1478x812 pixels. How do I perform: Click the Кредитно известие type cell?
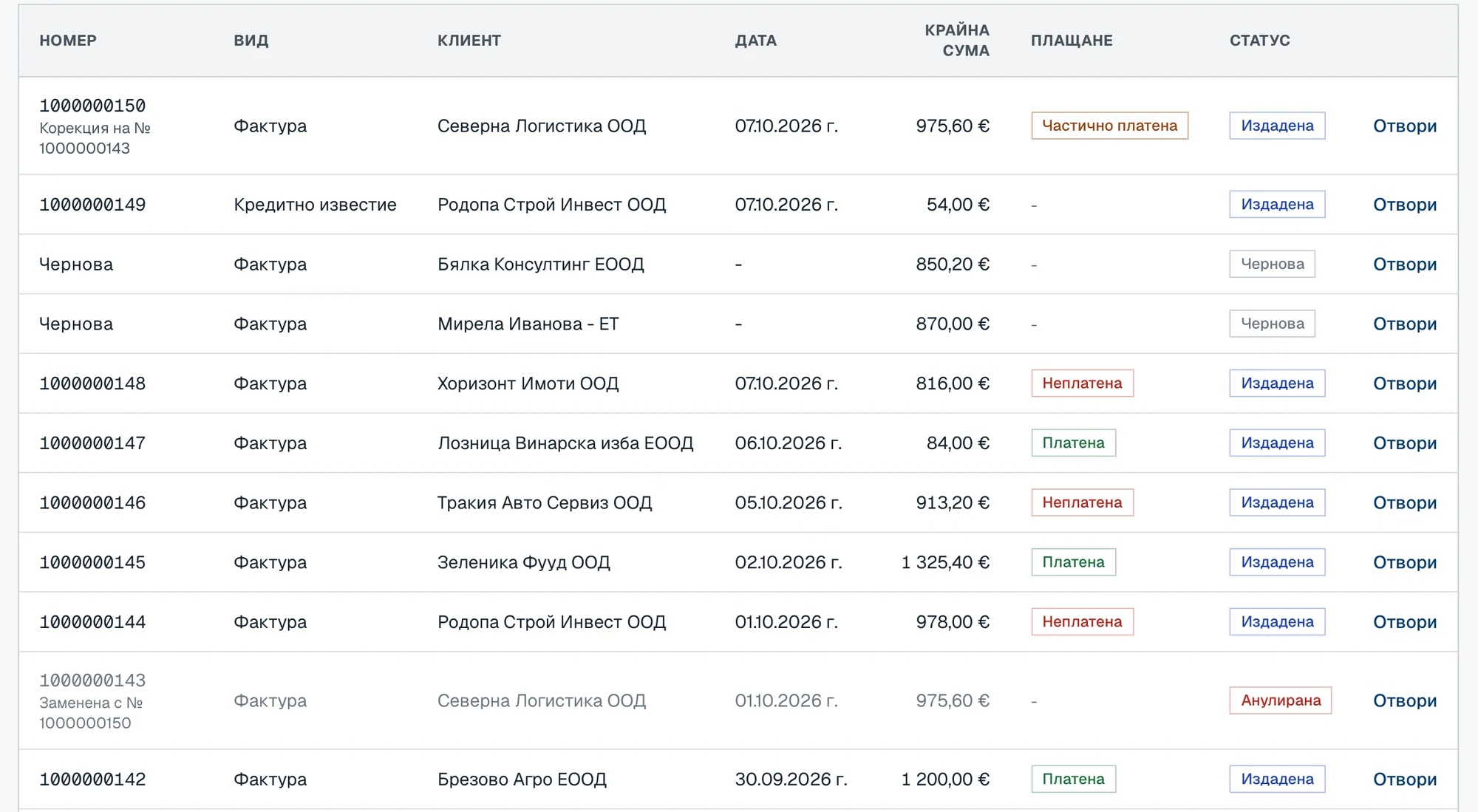point(315,205)
